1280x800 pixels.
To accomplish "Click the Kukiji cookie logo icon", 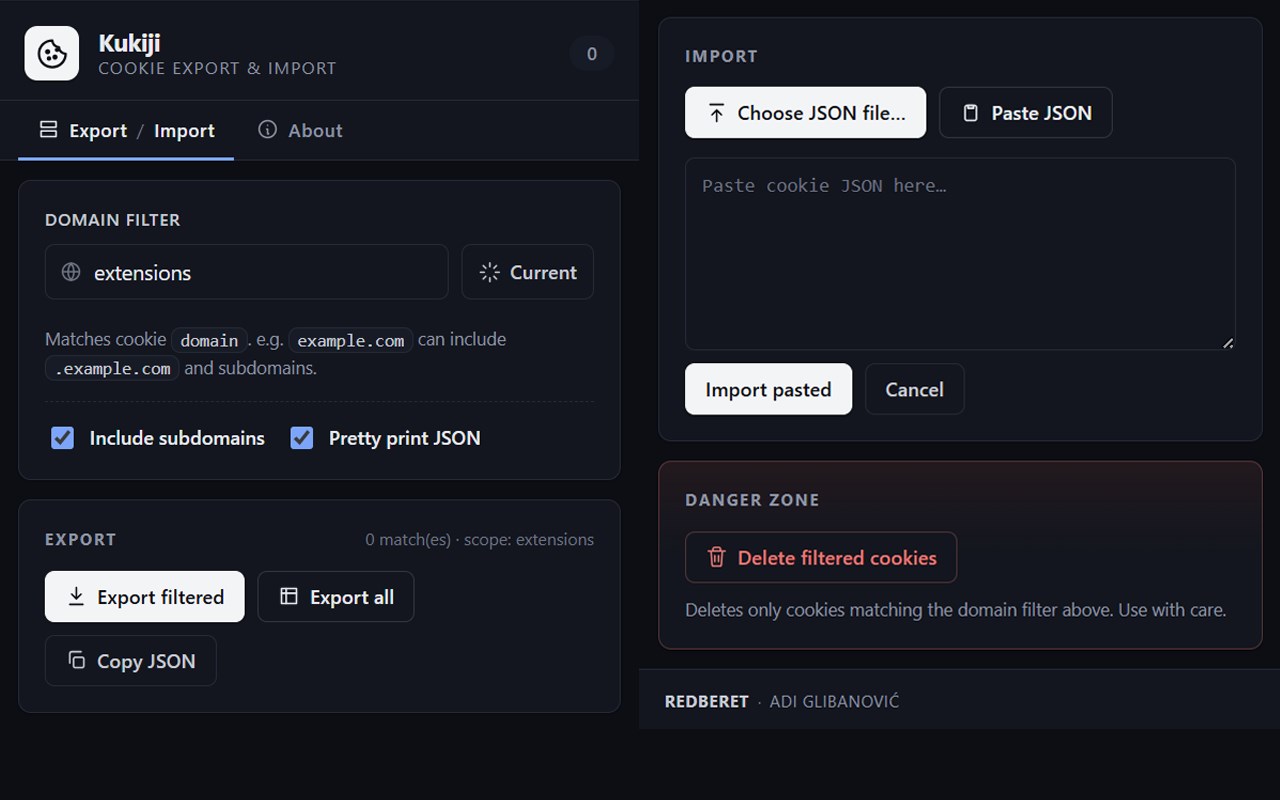I will 52,53.
